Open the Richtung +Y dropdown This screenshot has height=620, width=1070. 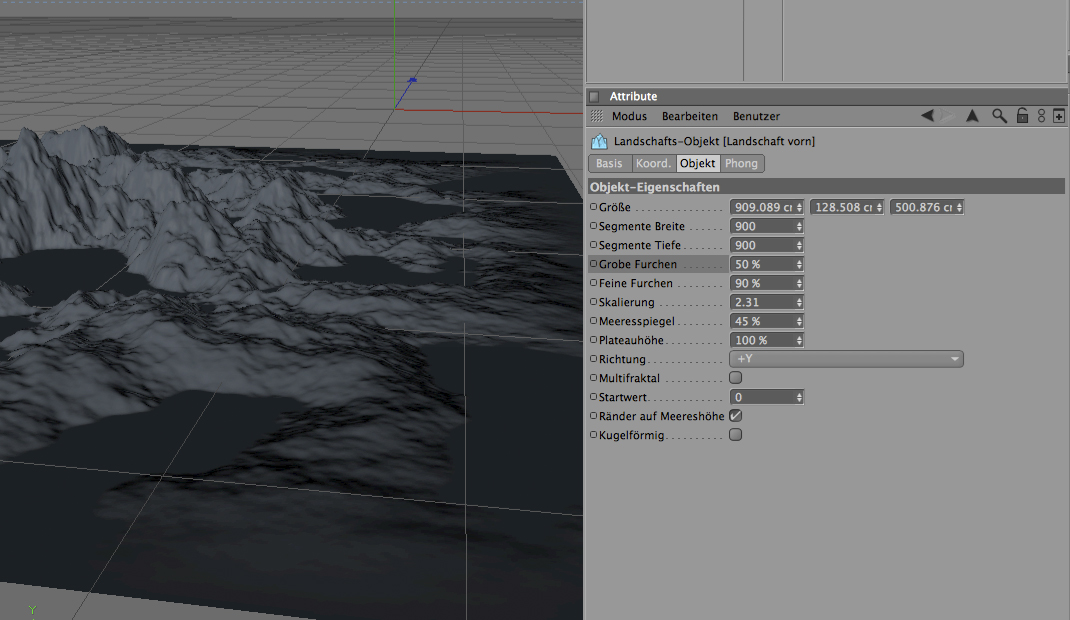click(x=847, y=359)
